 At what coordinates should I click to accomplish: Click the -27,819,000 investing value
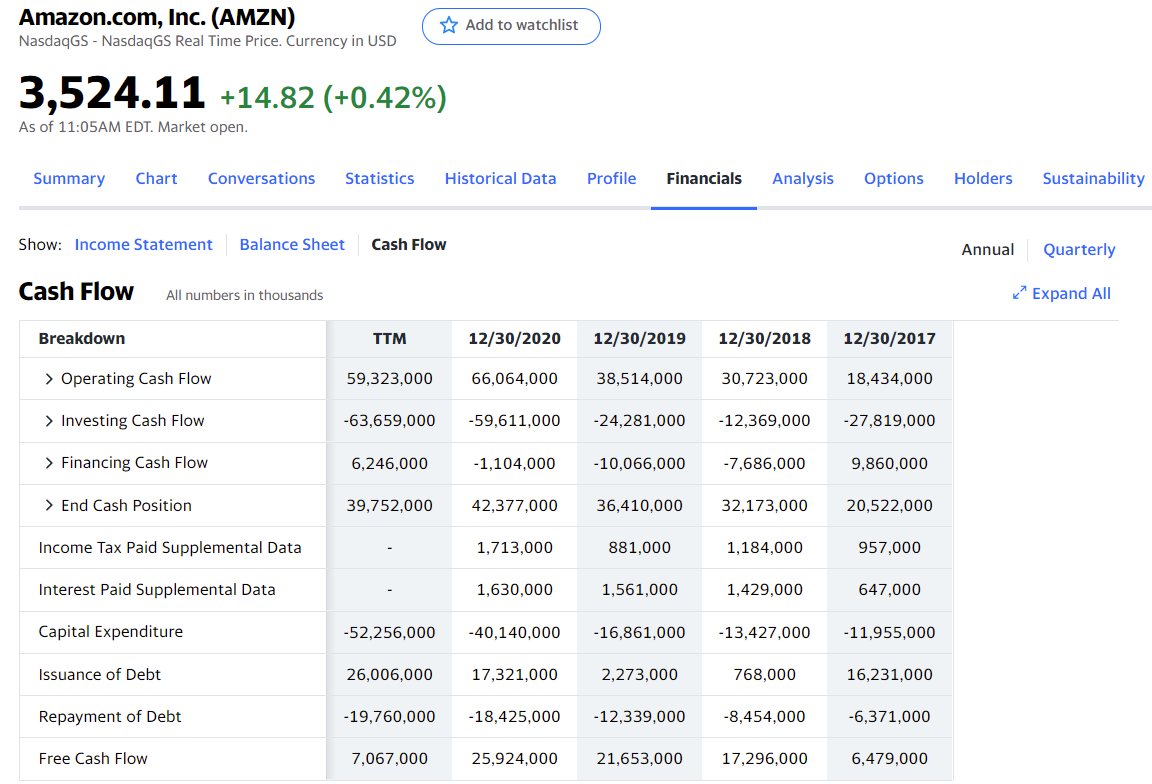[x=889, y=421]
